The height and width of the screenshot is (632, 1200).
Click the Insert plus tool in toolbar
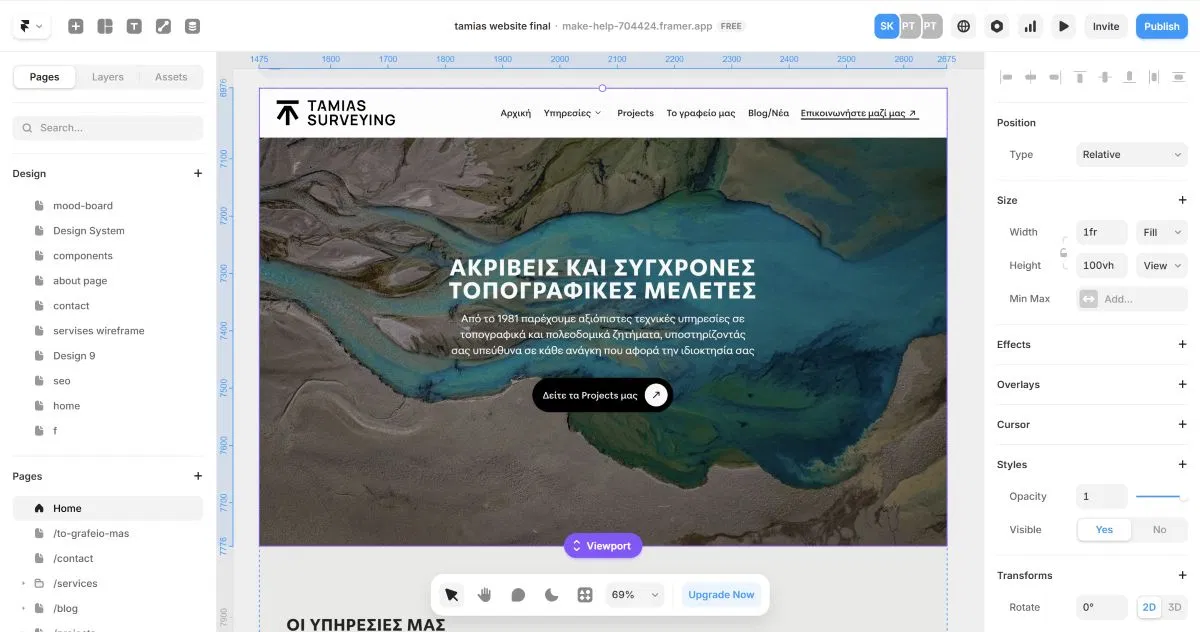[76, 26]
